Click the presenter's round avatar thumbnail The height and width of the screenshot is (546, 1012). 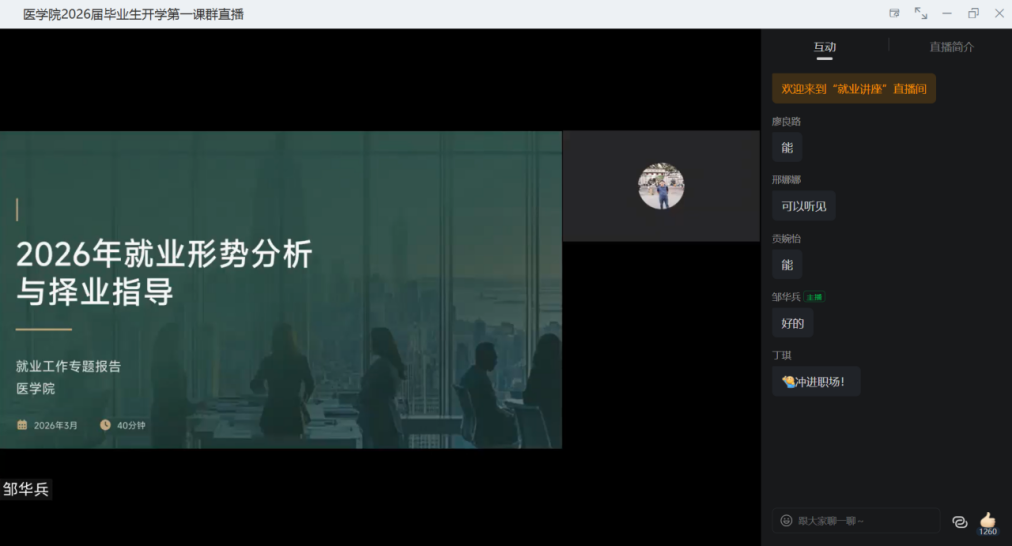(661, 186)
